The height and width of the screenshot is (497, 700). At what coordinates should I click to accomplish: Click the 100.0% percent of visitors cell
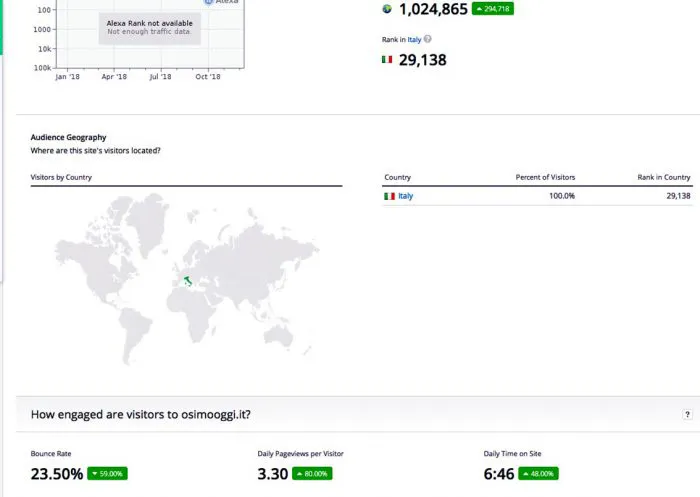(x=562, y=196)
